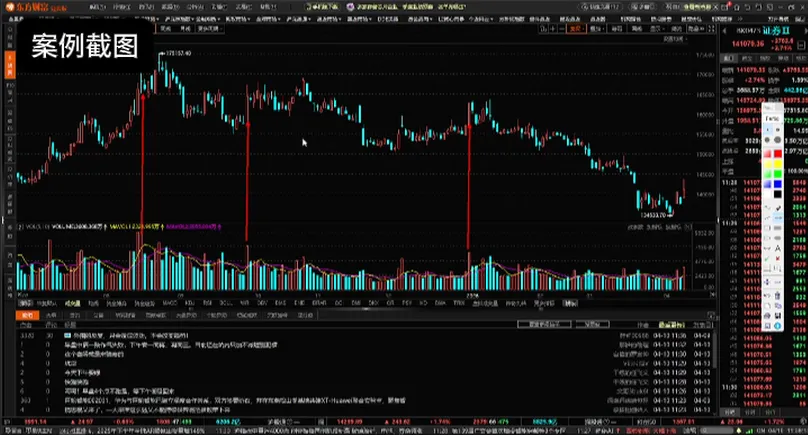Click the blue info icon in annotation palette
Viewport: 808px width, 435px height.
pos(778,326)
